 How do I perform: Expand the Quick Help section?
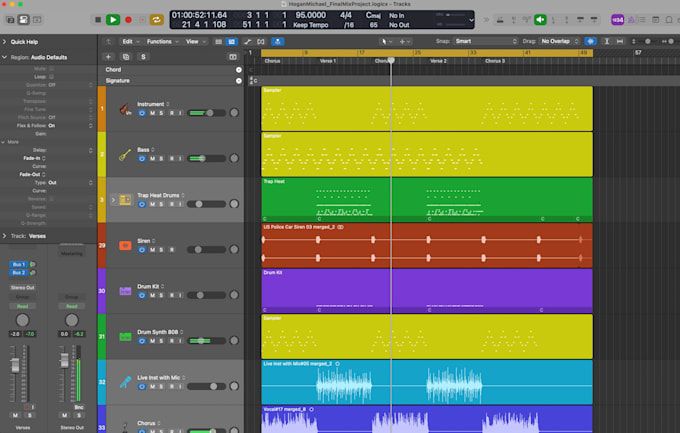coord(5,42)
